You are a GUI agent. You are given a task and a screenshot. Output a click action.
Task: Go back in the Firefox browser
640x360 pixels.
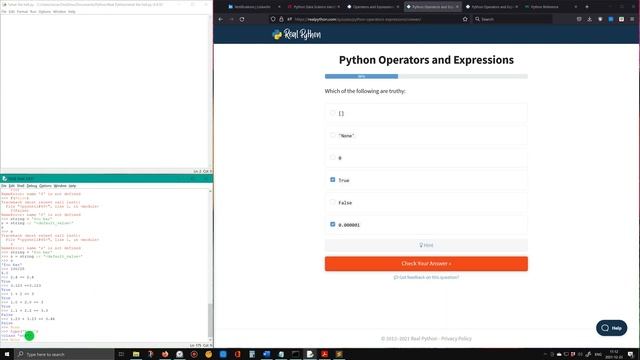click(x=221, y=19)
